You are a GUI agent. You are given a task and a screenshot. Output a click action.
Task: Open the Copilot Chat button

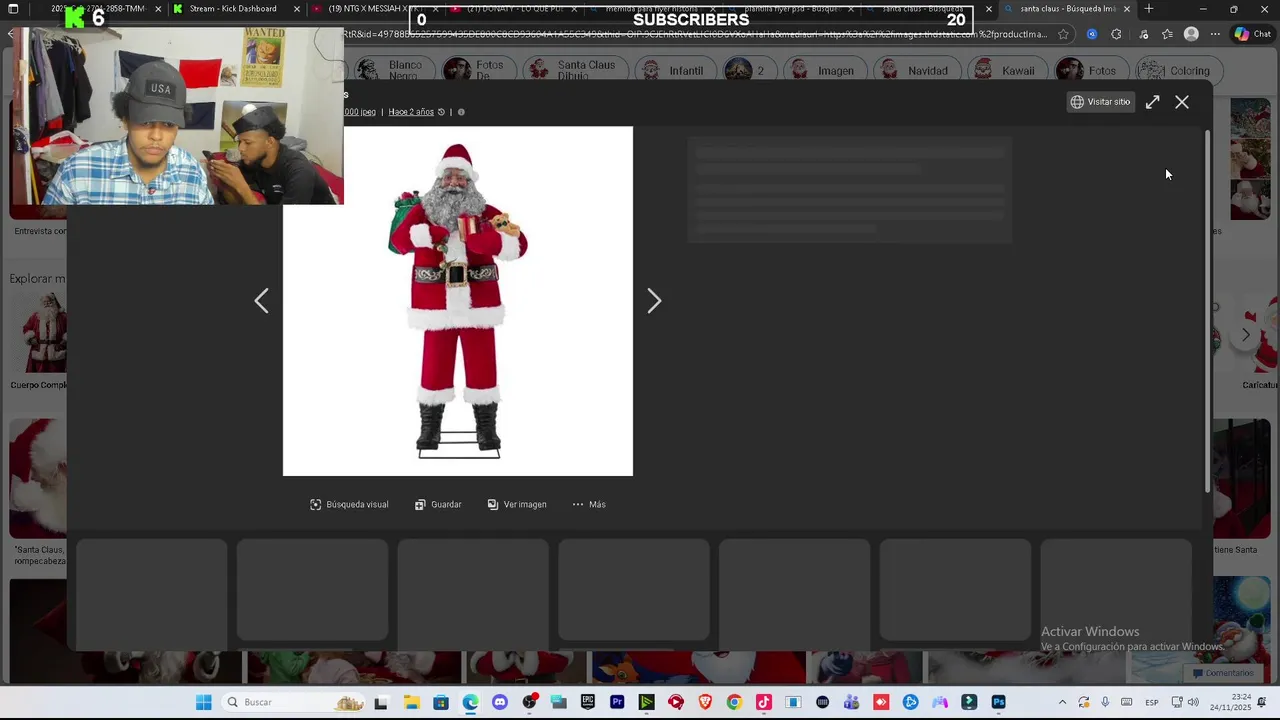point(1252,34)
